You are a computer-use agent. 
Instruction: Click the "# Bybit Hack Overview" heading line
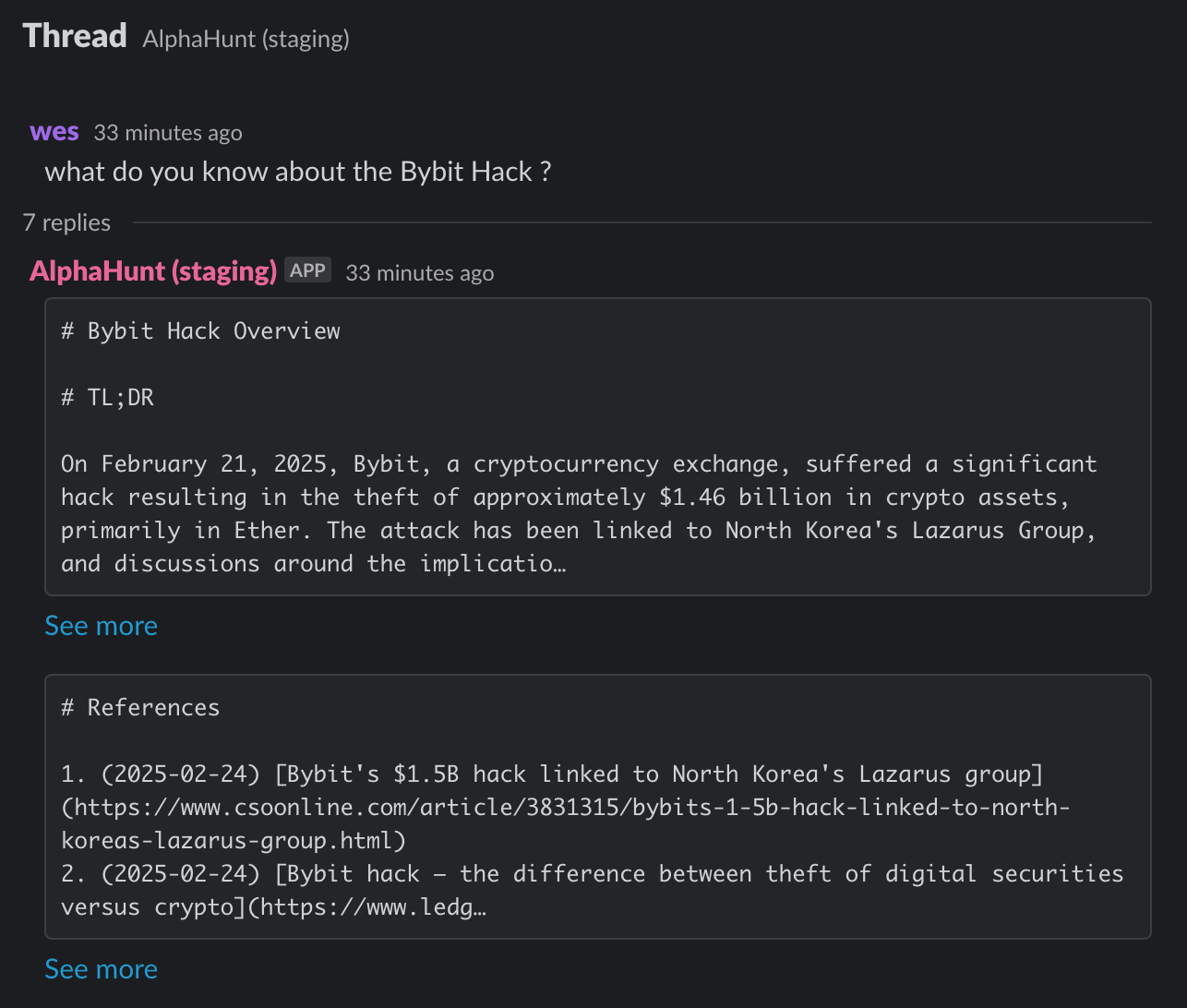click(x=200, y=331)
